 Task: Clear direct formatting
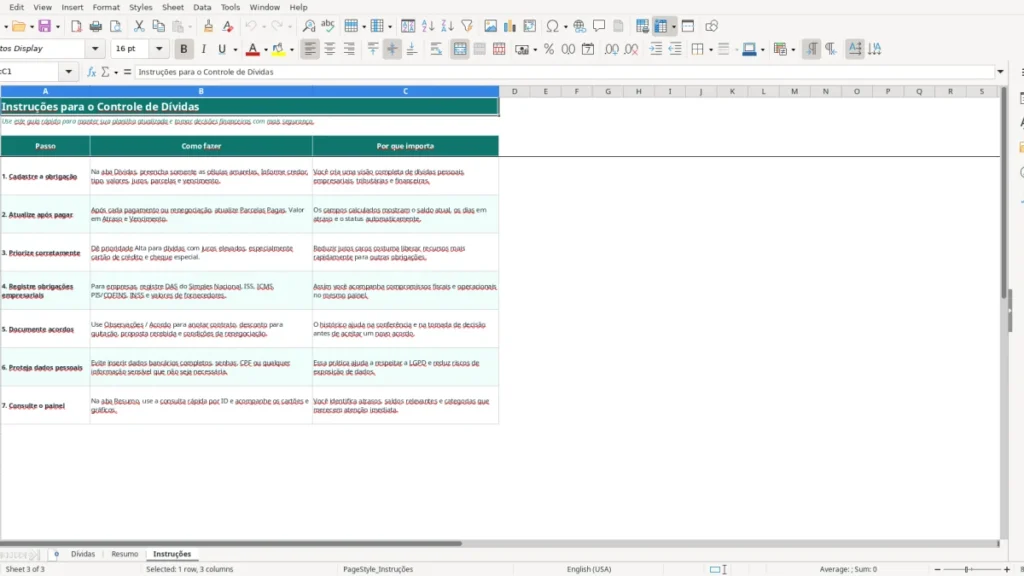pyautogui.click(x=228, y=26)
